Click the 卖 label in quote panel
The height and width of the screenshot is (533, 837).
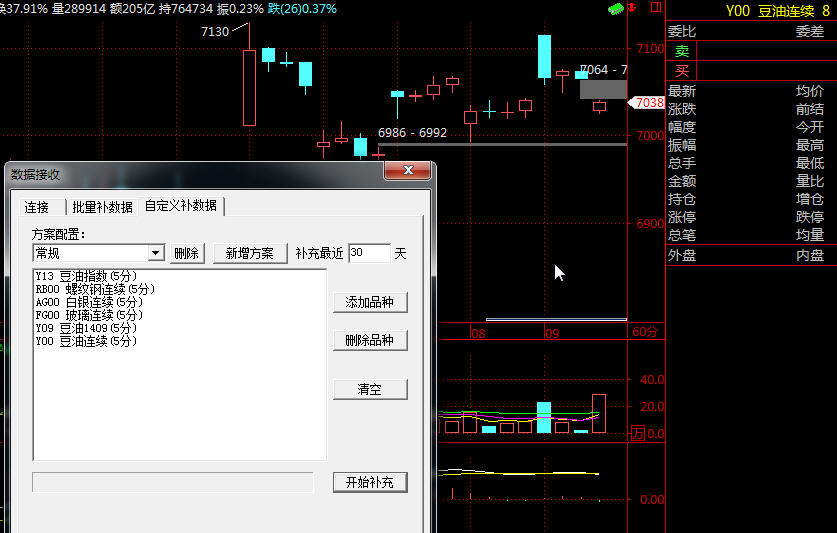click(682, 51)
